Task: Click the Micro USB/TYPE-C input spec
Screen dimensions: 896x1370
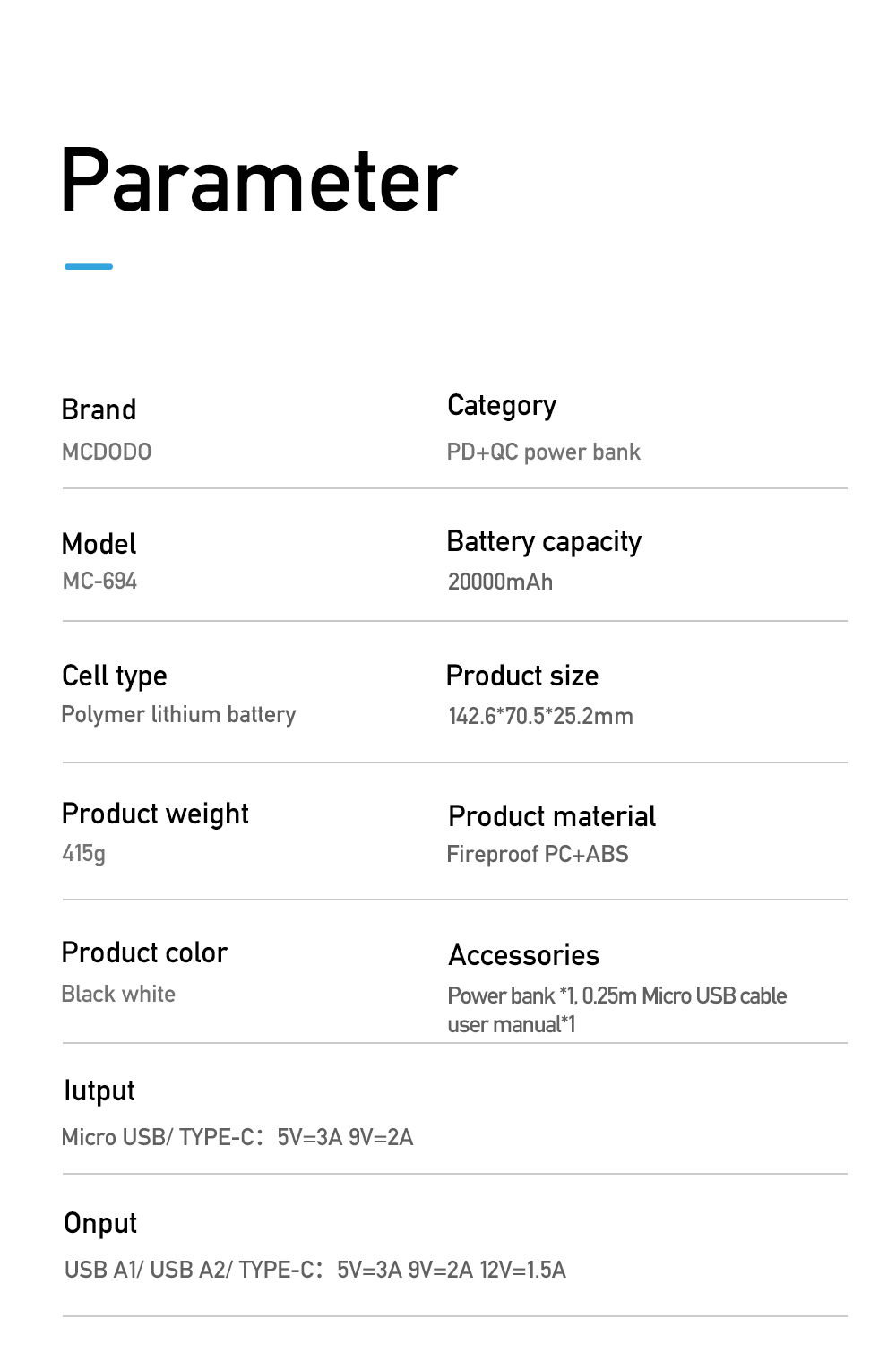Action: tap(237, 1138)
